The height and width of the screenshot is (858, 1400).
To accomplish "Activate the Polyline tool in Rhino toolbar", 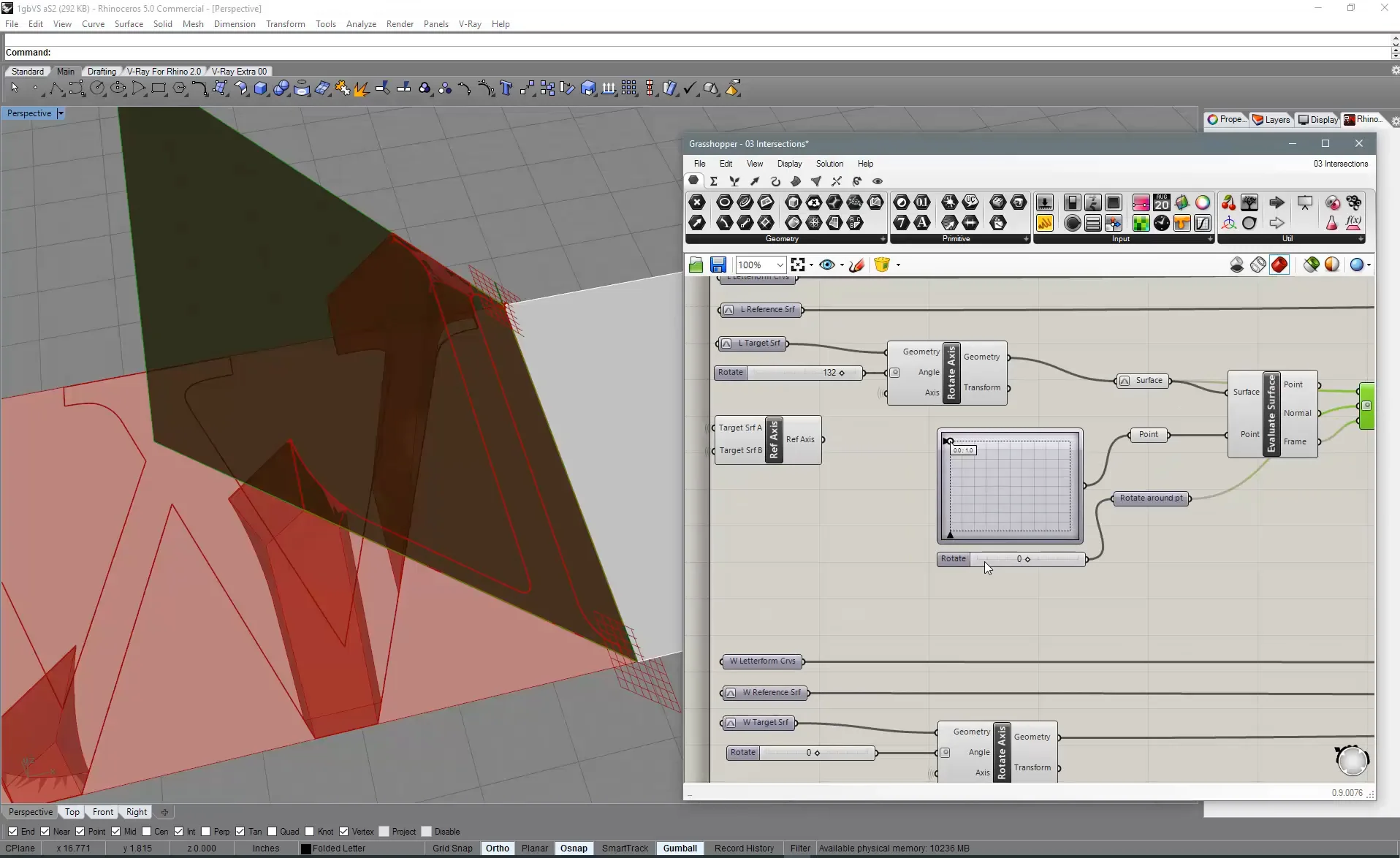I will [58, 88].
